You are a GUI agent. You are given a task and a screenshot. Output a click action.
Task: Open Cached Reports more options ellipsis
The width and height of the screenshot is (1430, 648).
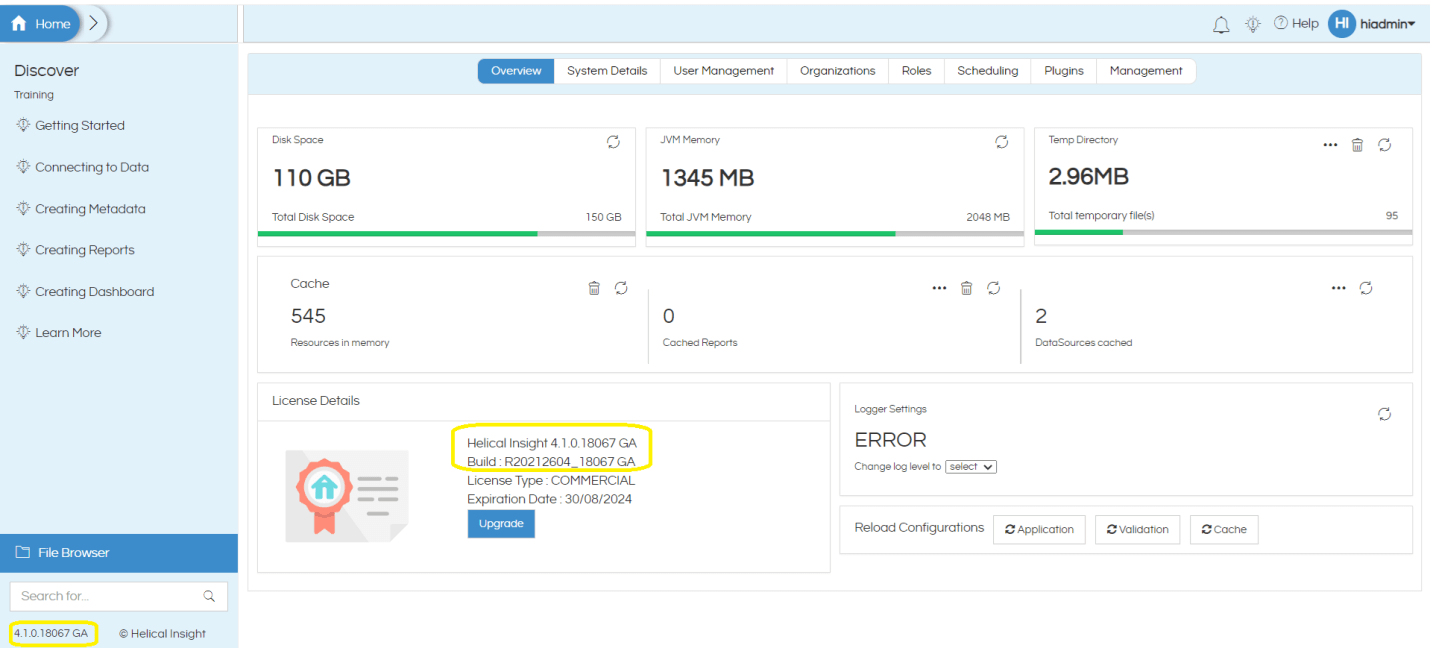tap(939, 288)
